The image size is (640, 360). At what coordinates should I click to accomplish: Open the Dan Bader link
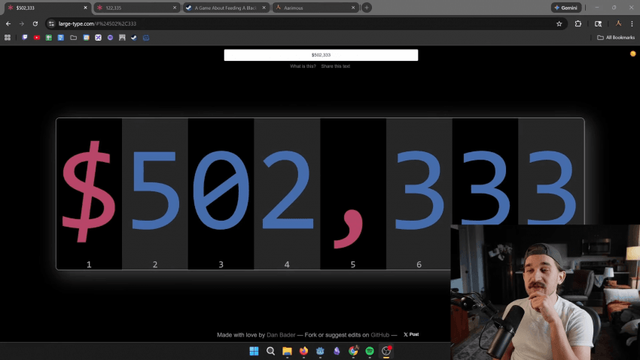pyautogui.click(x=281, y=335)
